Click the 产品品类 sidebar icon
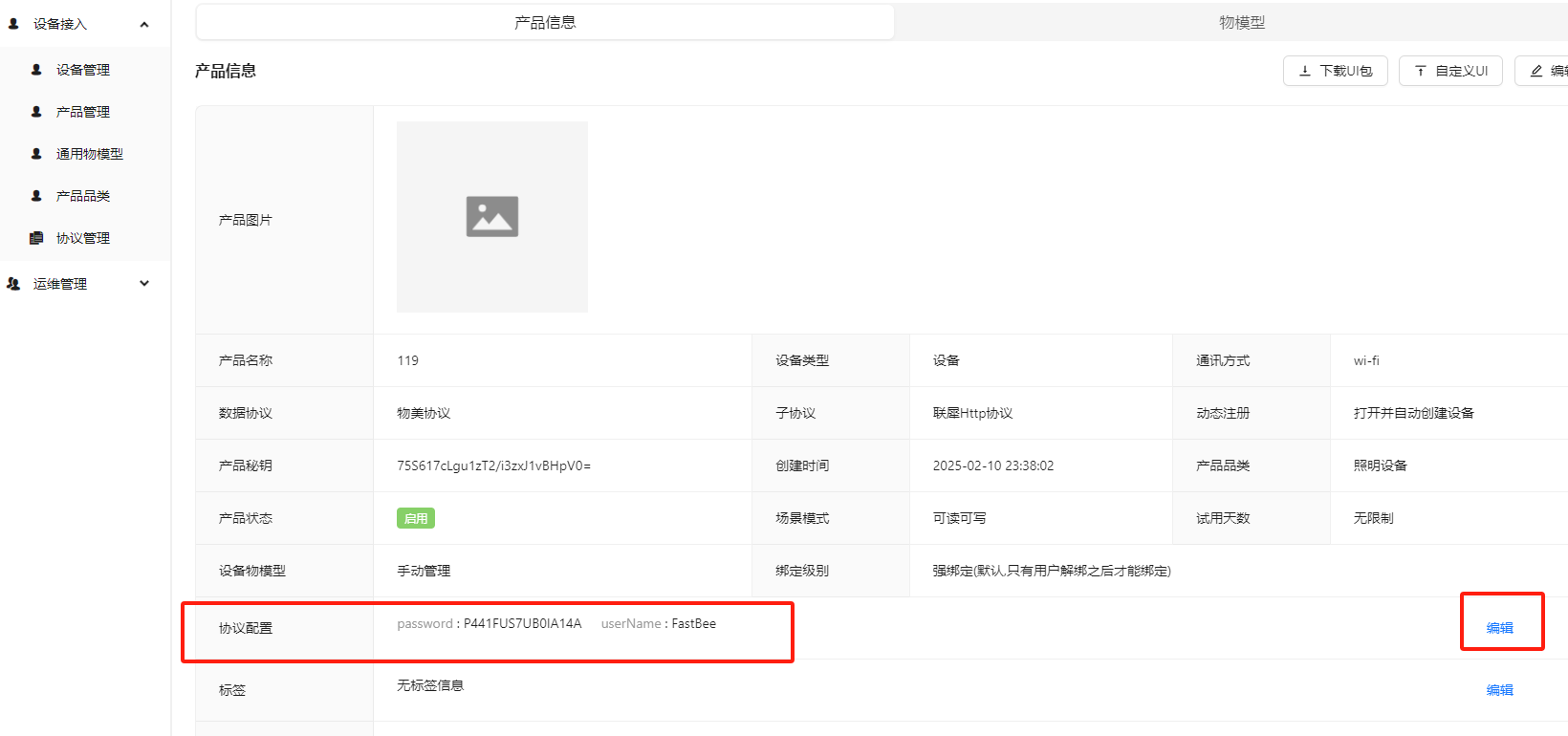Viewport: 1568px width, 736px height. point(36,196)
